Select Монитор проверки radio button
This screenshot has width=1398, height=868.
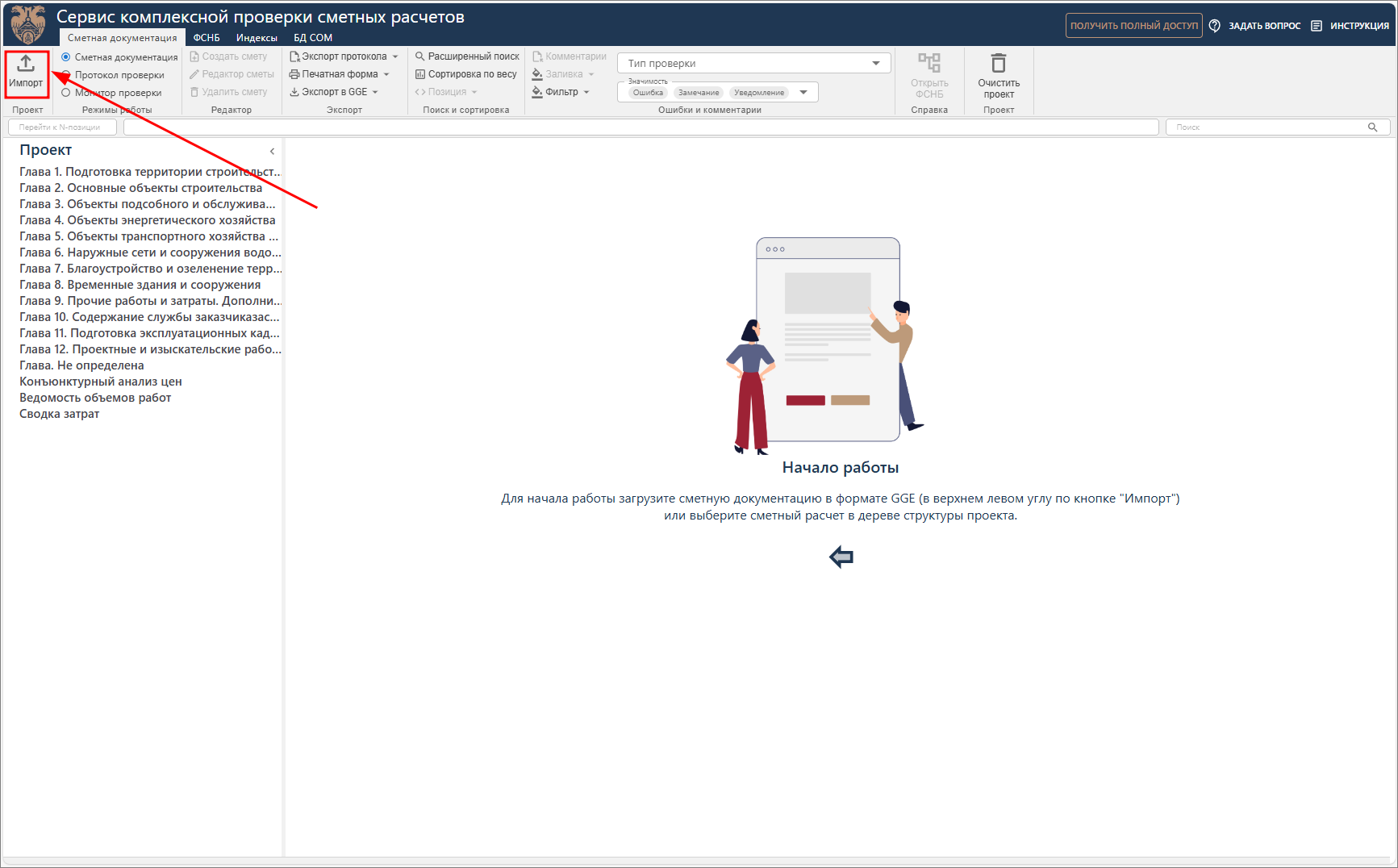coord(66,93)
